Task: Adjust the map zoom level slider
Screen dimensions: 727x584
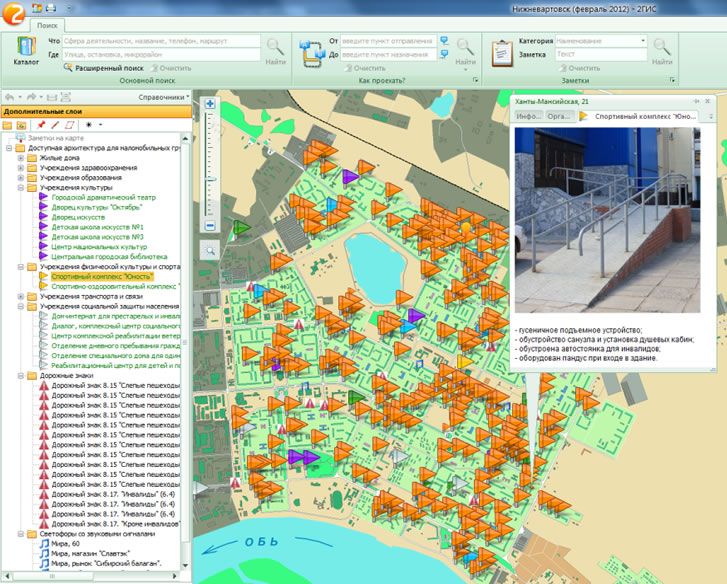Action: [x=210, y=179]
